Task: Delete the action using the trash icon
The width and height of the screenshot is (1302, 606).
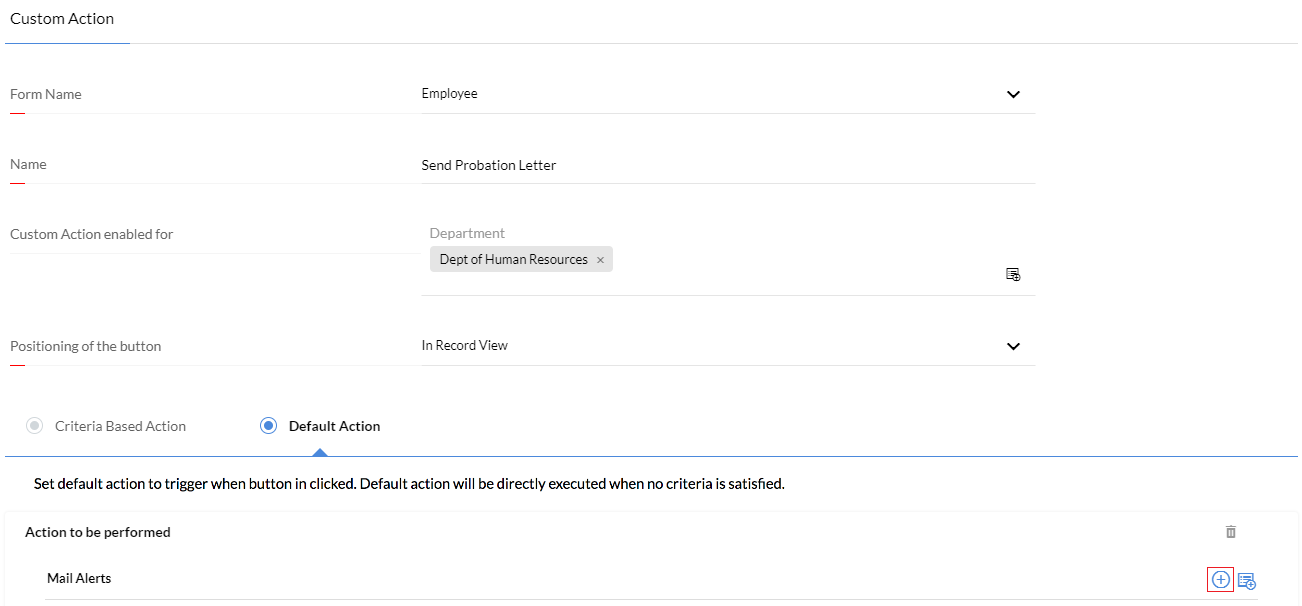Action: pyautogui.click(x=1231, y=532)
